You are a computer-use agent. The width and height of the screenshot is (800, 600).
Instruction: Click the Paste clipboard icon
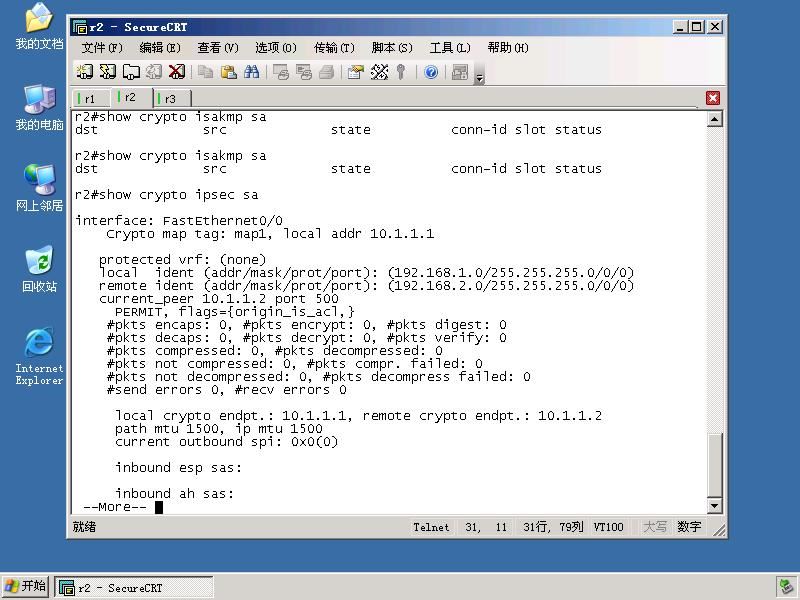(229, 72)
